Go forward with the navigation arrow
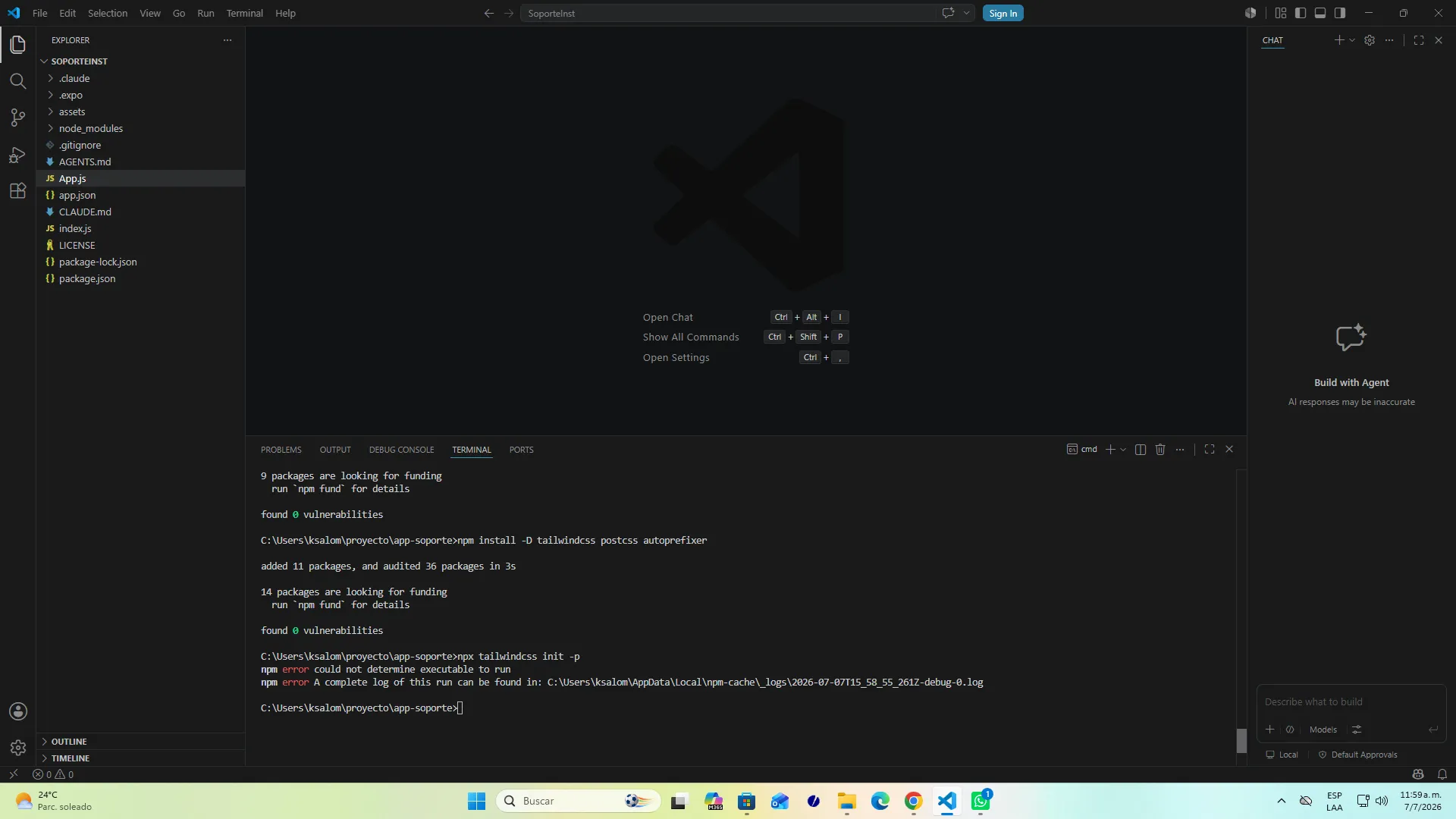Viewport: 1456px width, 819px height. point(509,14)
